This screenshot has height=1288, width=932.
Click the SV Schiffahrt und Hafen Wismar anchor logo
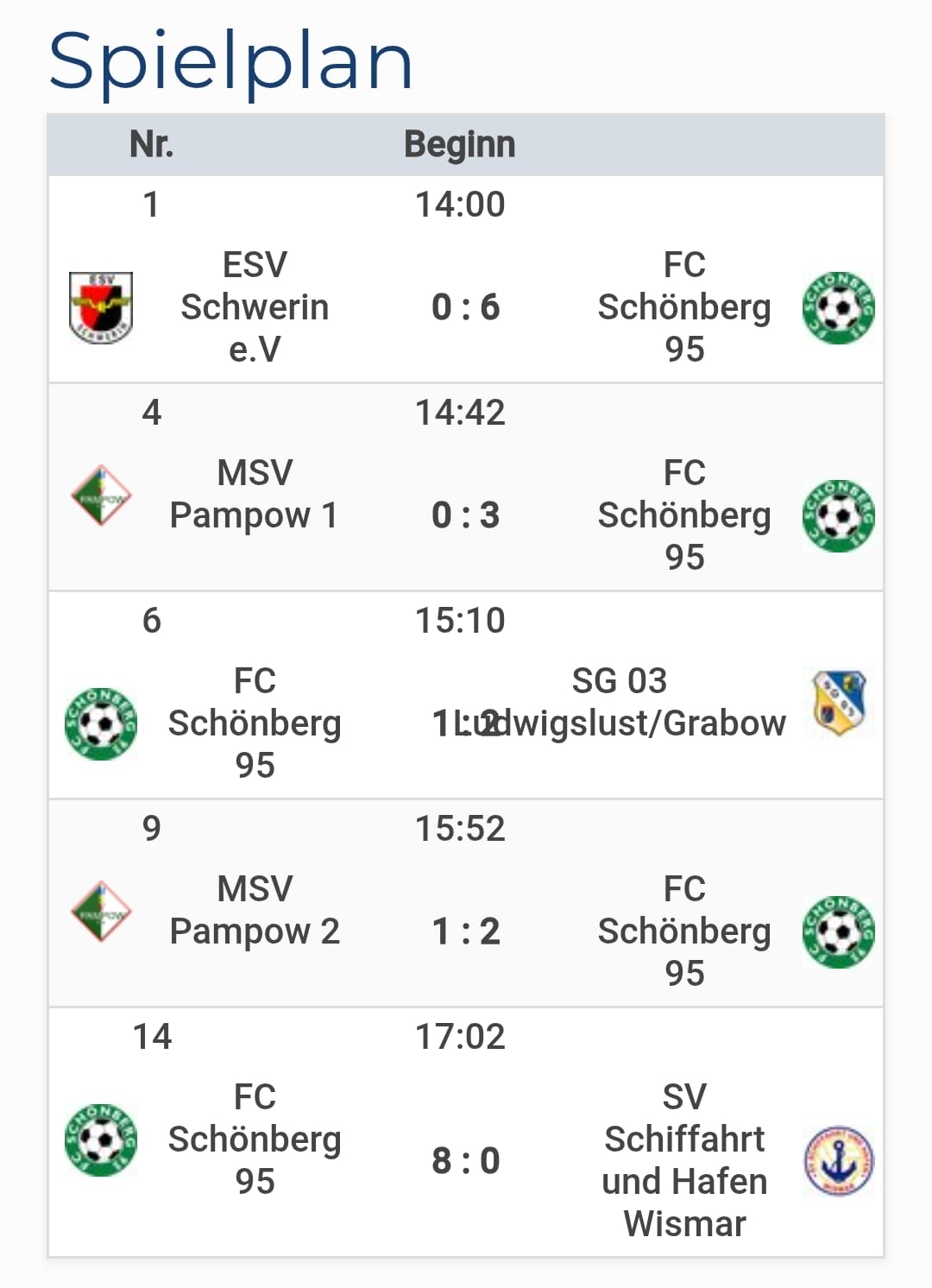(838, 1161)
